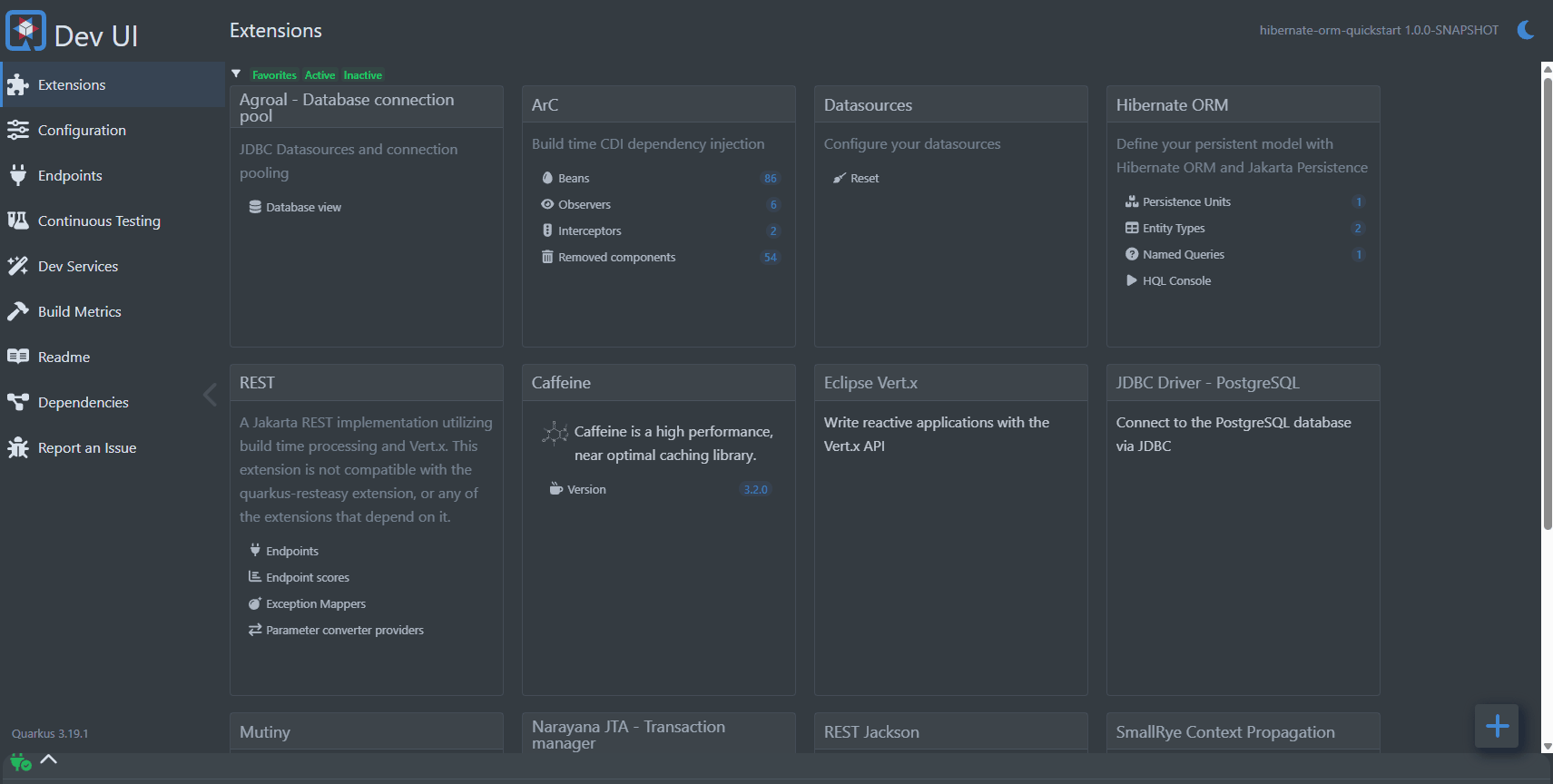
Task: Click the Endpoint scores chart icon
Action: coord(255,576)
